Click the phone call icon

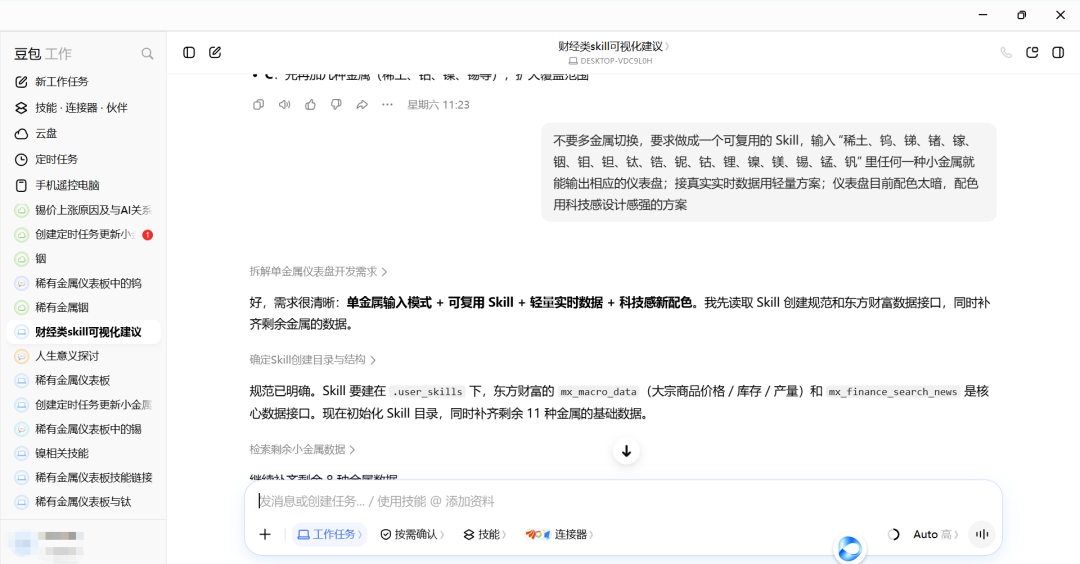[x=1006, y=52]
